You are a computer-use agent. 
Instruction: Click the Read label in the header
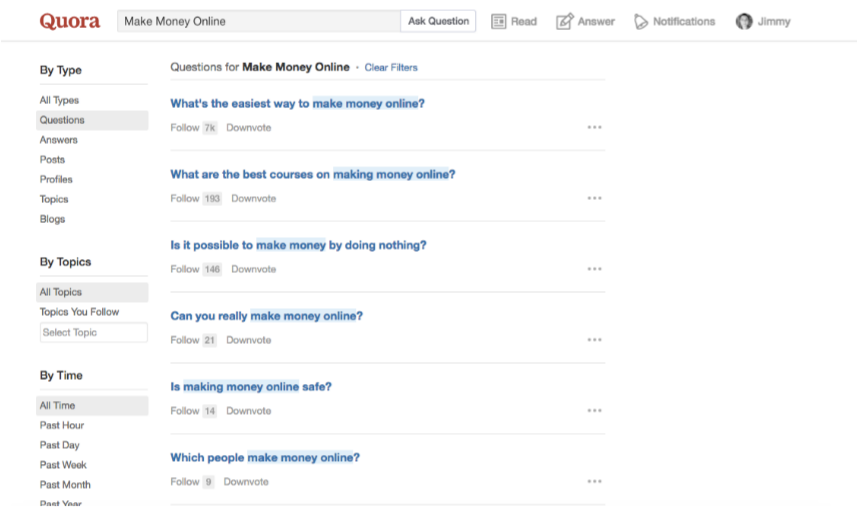524,21
